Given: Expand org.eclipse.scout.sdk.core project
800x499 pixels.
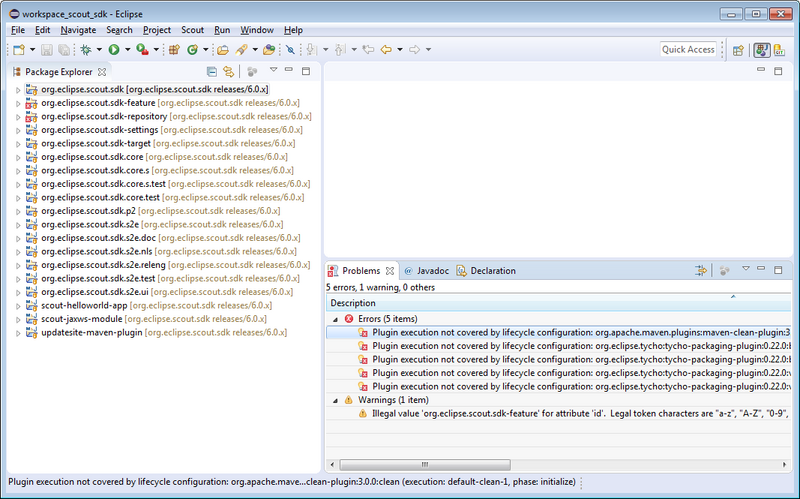Looking at the screenshot, I should pyautogui.click(x=18, y=157).
